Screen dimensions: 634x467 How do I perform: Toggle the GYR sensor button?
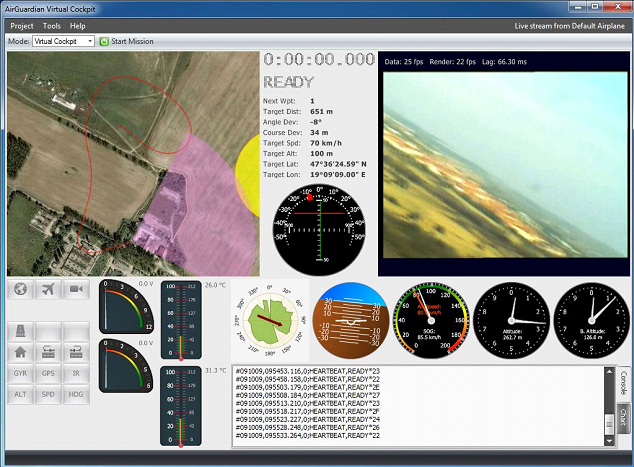click(x=21, y=373)
